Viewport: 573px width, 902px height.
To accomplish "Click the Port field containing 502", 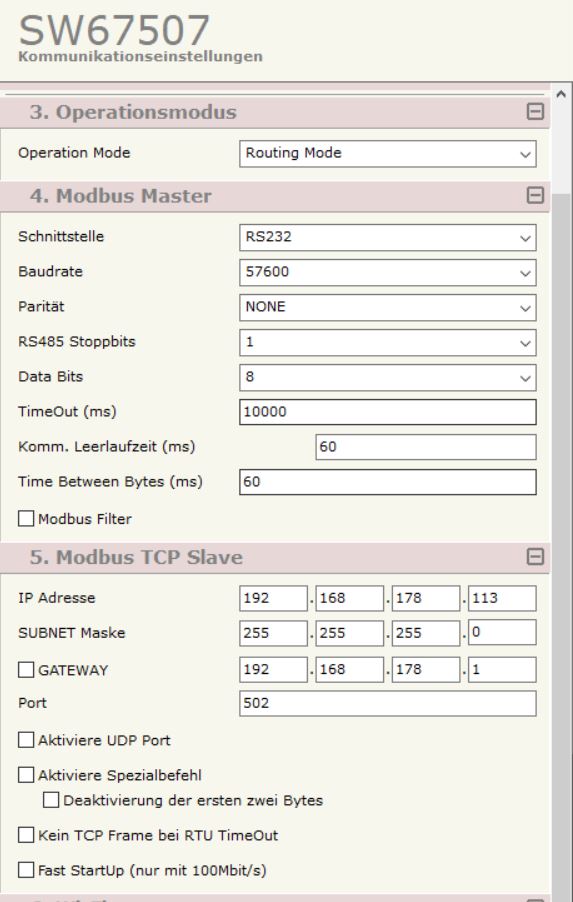I will tap(388, 703).
